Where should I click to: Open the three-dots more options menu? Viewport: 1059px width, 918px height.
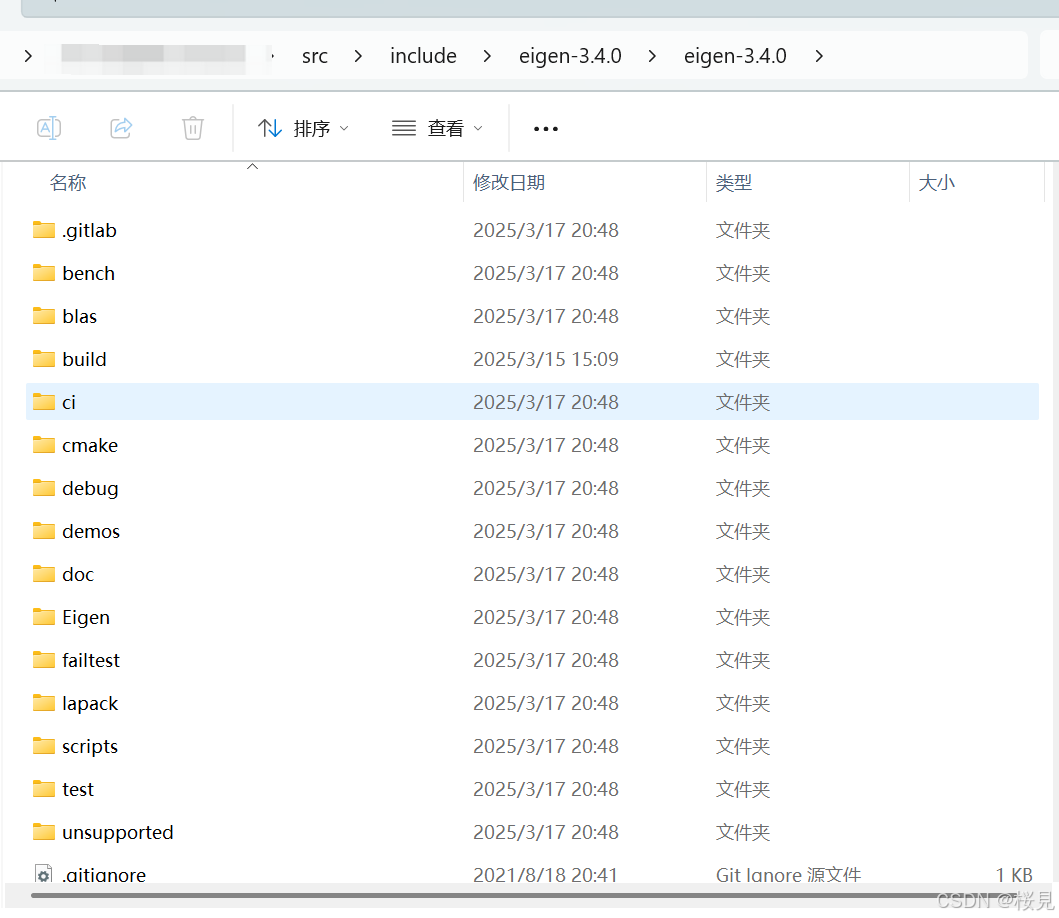coord(546,129)
